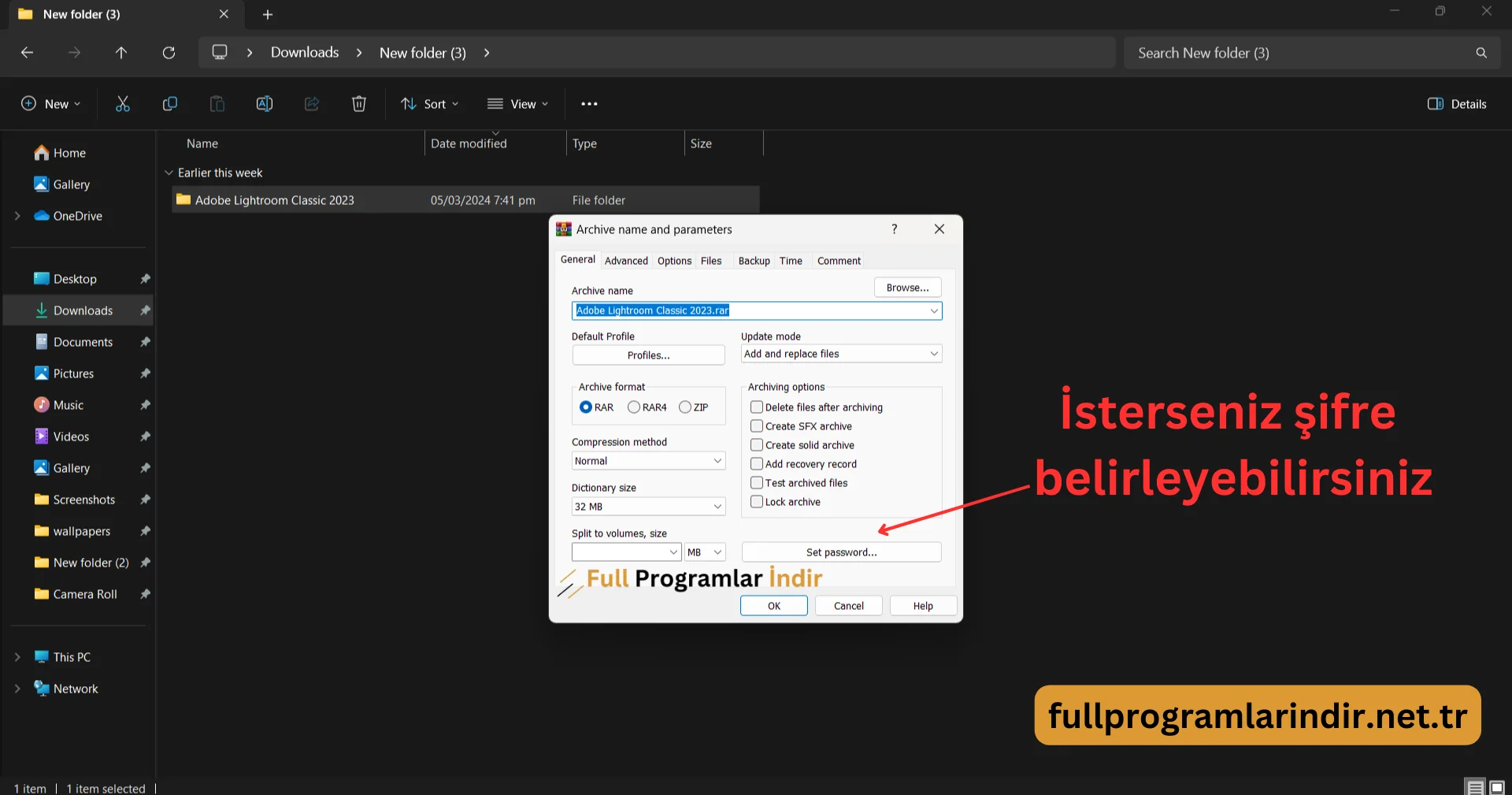Enable Delete files after archiving
This screenshot has width=1512, height=795.
[x=757, y=407]
